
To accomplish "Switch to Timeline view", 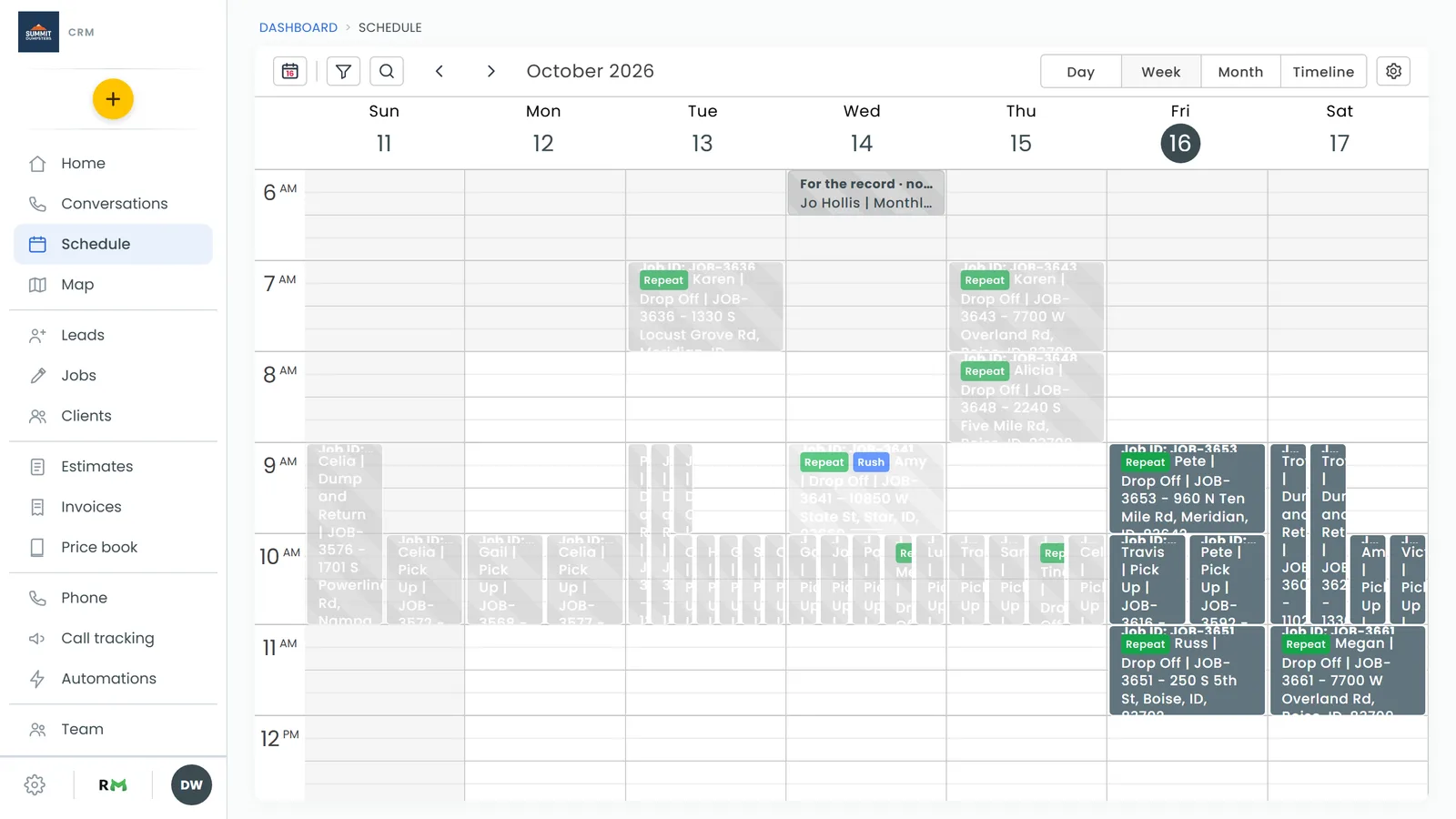I will tap(1323, 72).
